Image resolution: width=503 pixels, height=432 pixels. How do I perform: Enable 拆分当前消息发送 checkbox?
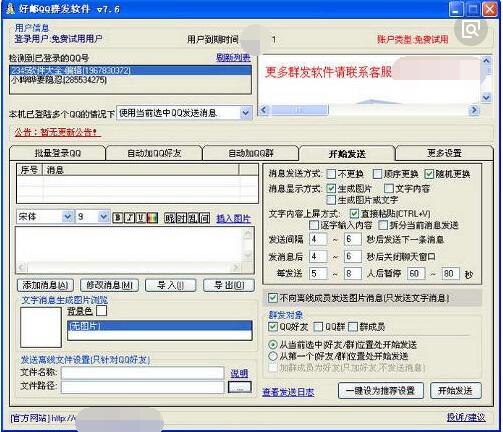point(383,225)
